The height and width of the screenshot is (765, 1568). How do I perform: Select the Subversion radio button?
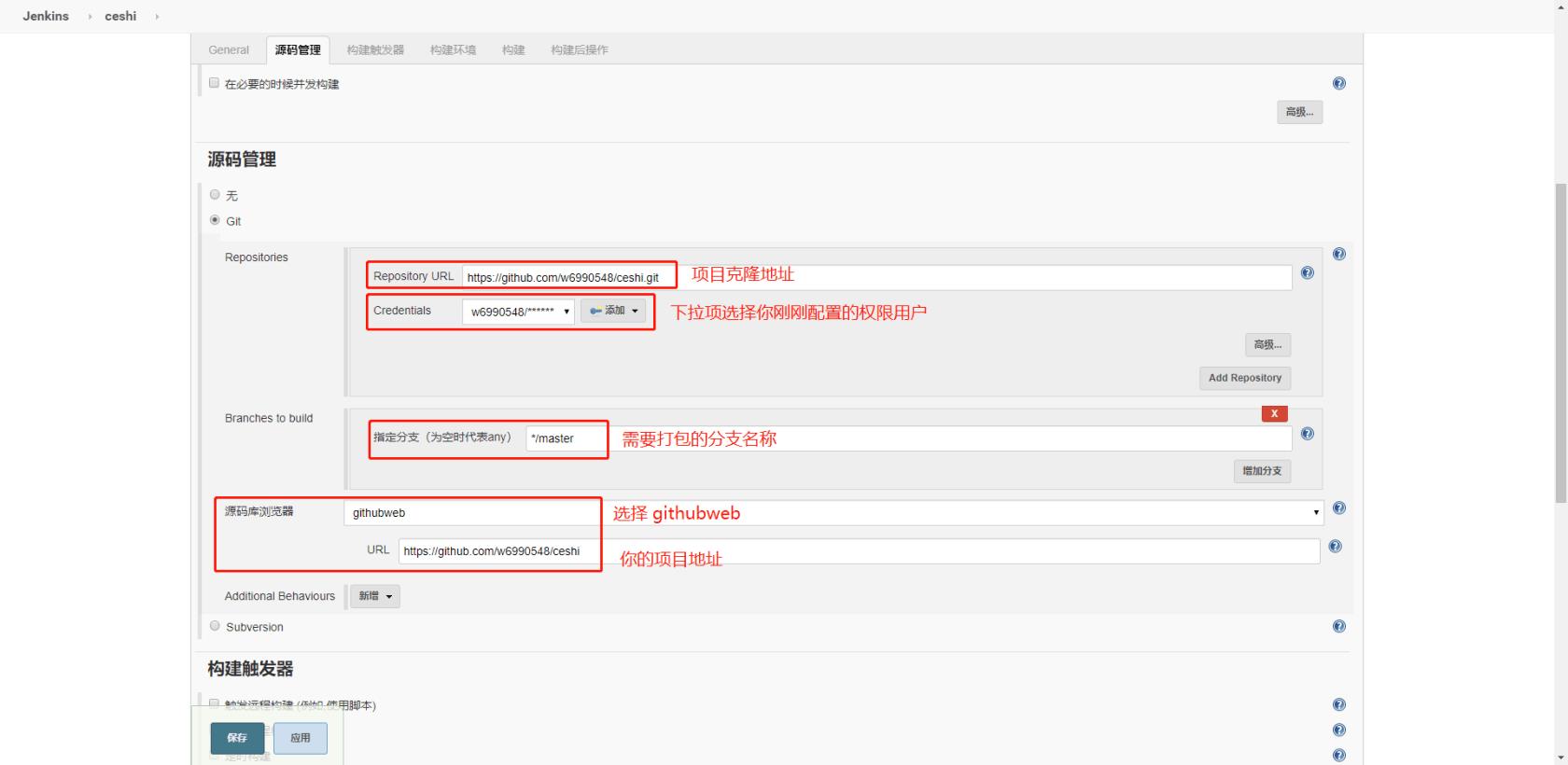[215, 626]
